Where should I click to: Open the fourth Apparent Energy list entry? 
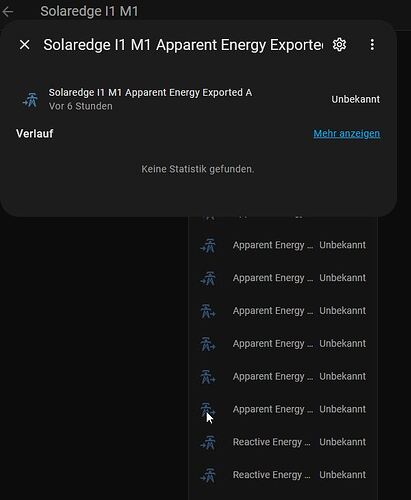pos(283,344)
